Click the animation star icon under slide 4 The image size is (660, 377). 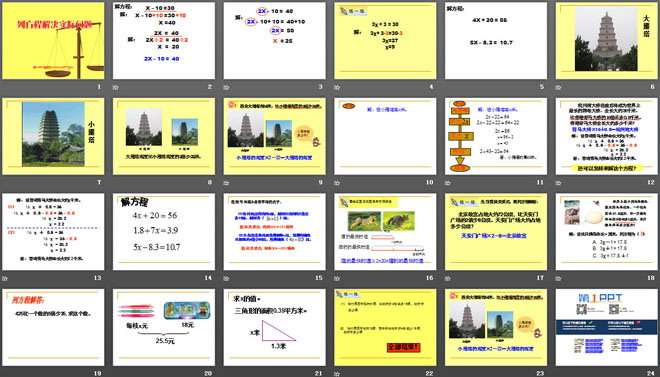337,88
